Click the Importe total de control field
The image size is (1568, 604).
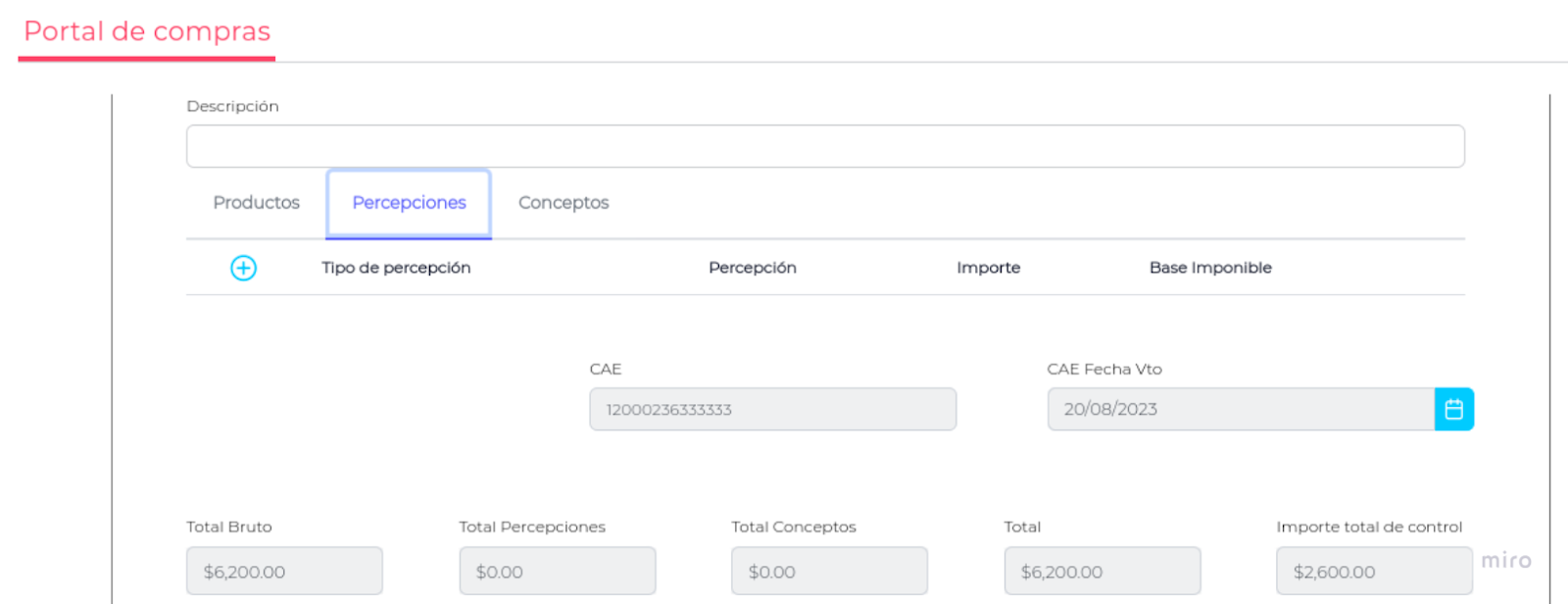1373,571
